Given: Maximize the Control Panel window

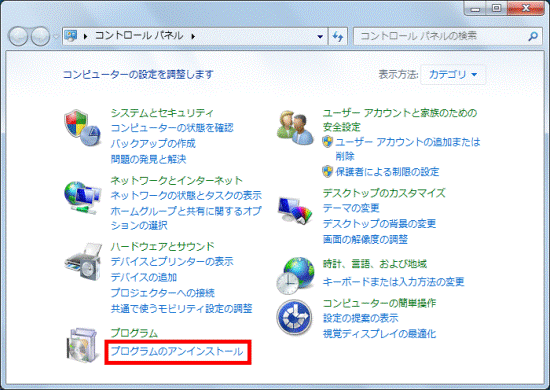Looking at the screenshot, I should [496, 8].
